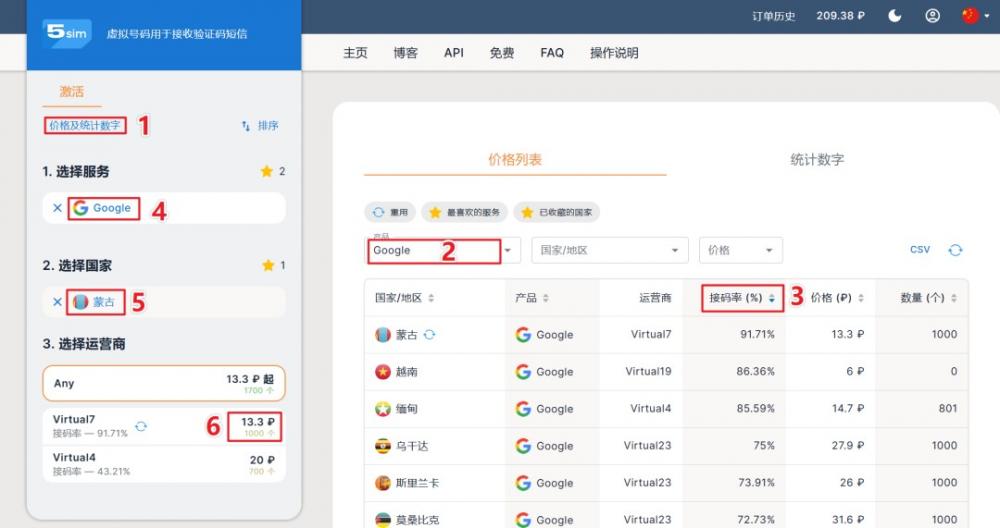Sort by 数量 (个) column
This screenshot has width=1000, height=528.
coord(928,298)
